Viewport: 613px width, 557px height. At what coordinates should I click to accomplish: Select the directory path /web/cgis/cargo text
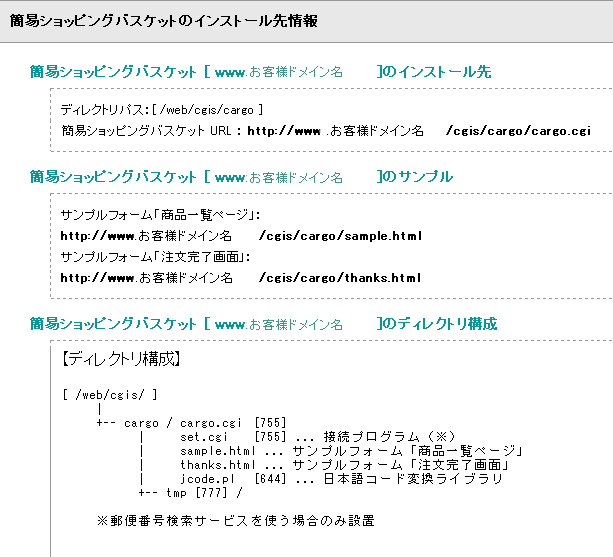[x=207, y=110]
